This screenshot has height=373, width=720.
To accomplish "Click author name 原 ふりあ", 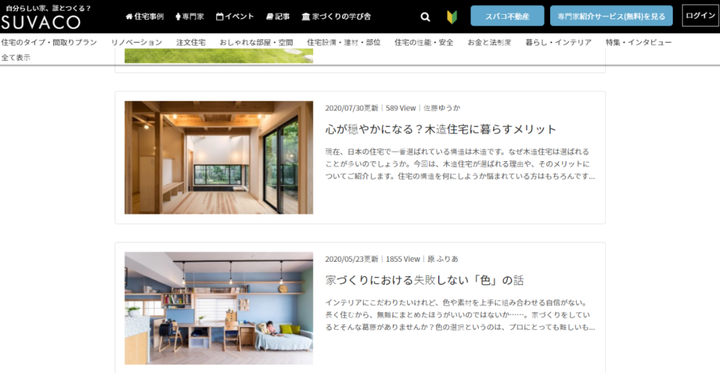I will click(443, 259).
